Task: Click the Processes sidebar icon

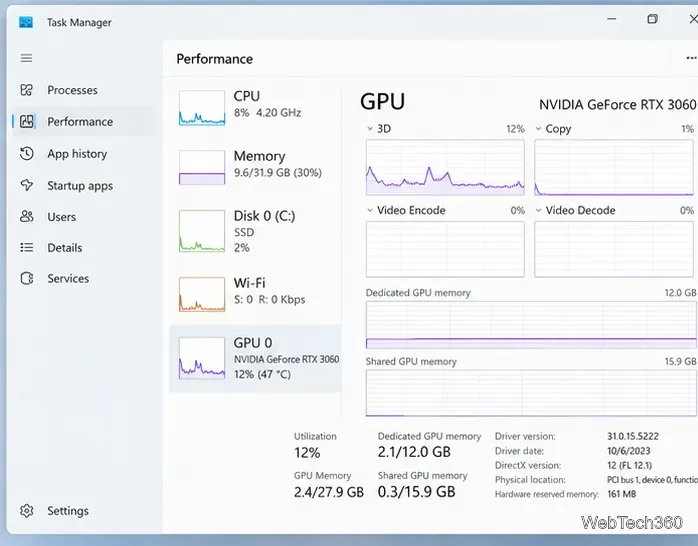Action: (26, 90)
